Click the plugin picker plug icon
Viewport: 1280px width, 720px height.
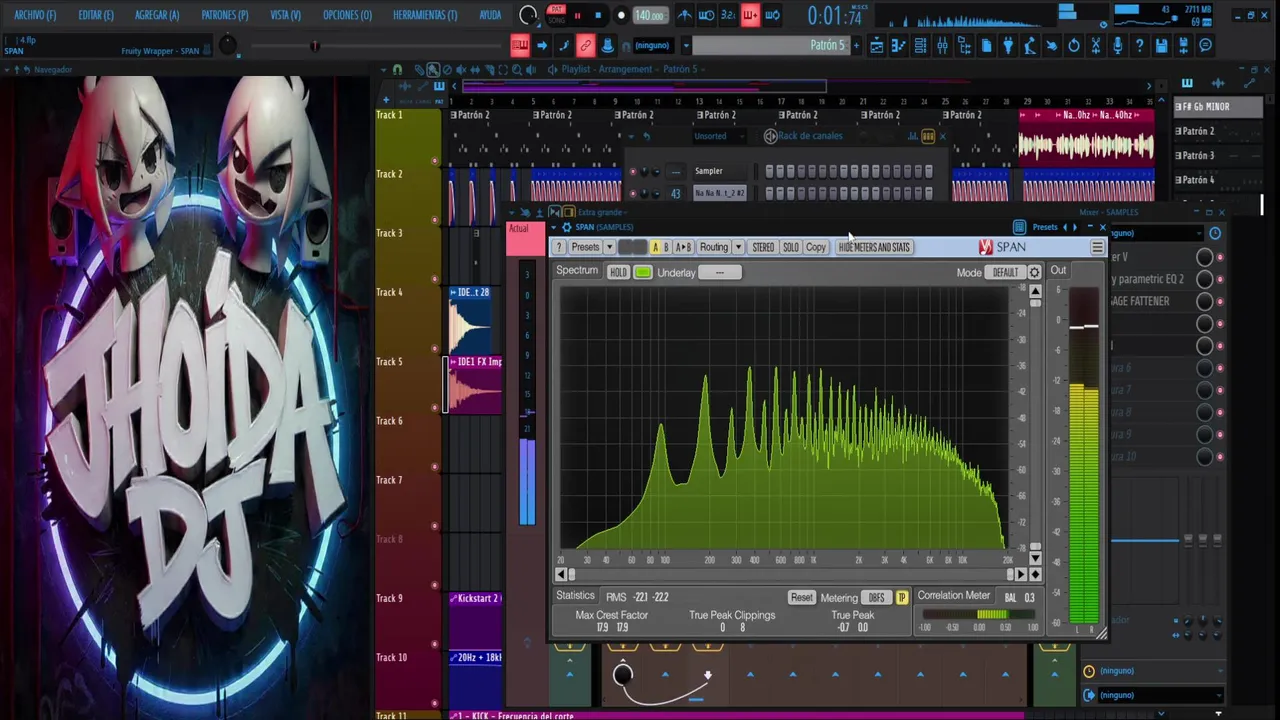(x=1008, y=45)
